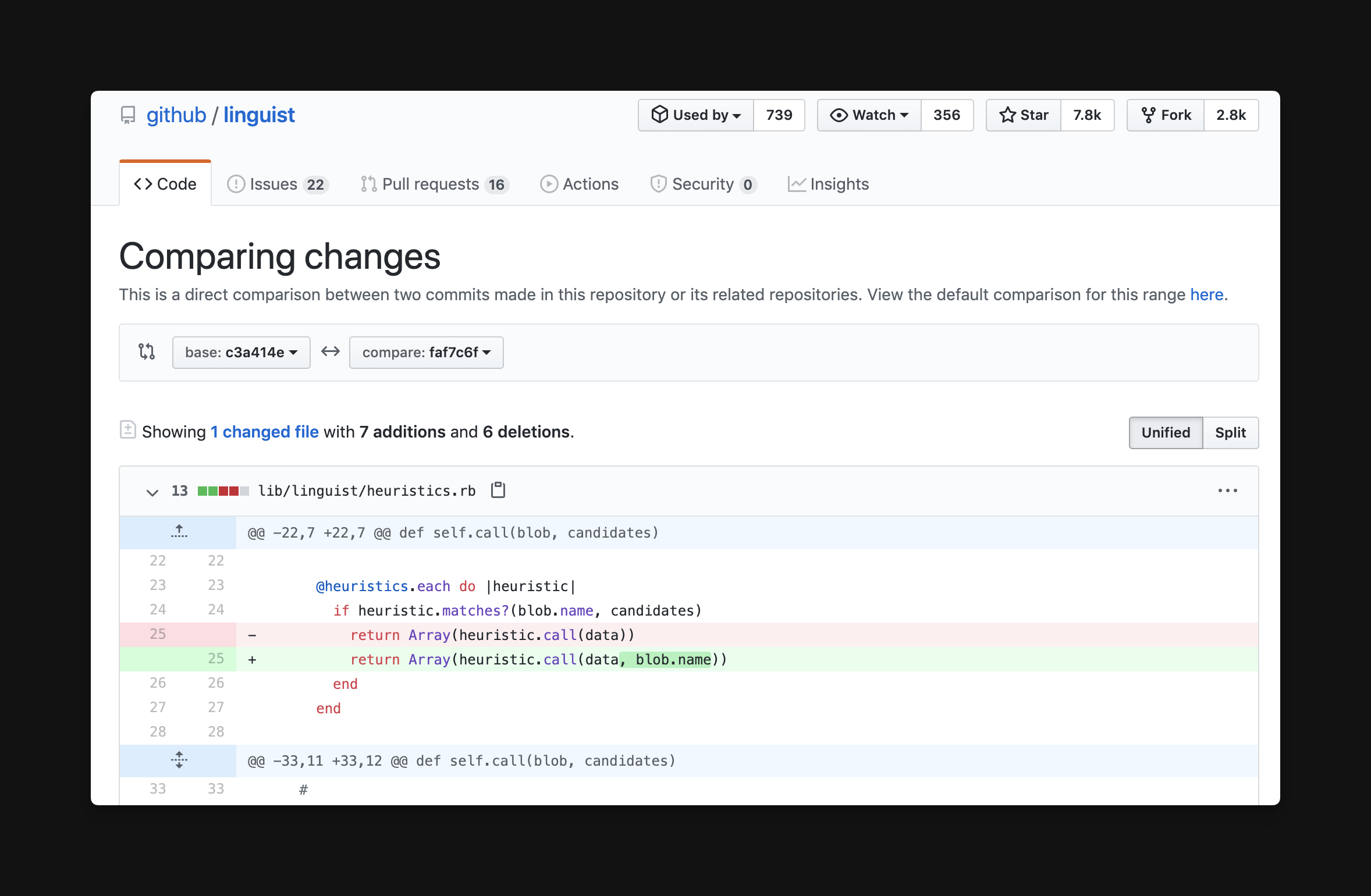The height and width of the screenshot is (896, 1371).
Task: Open the three-dot file options menu
Action: click(1227, 490)
